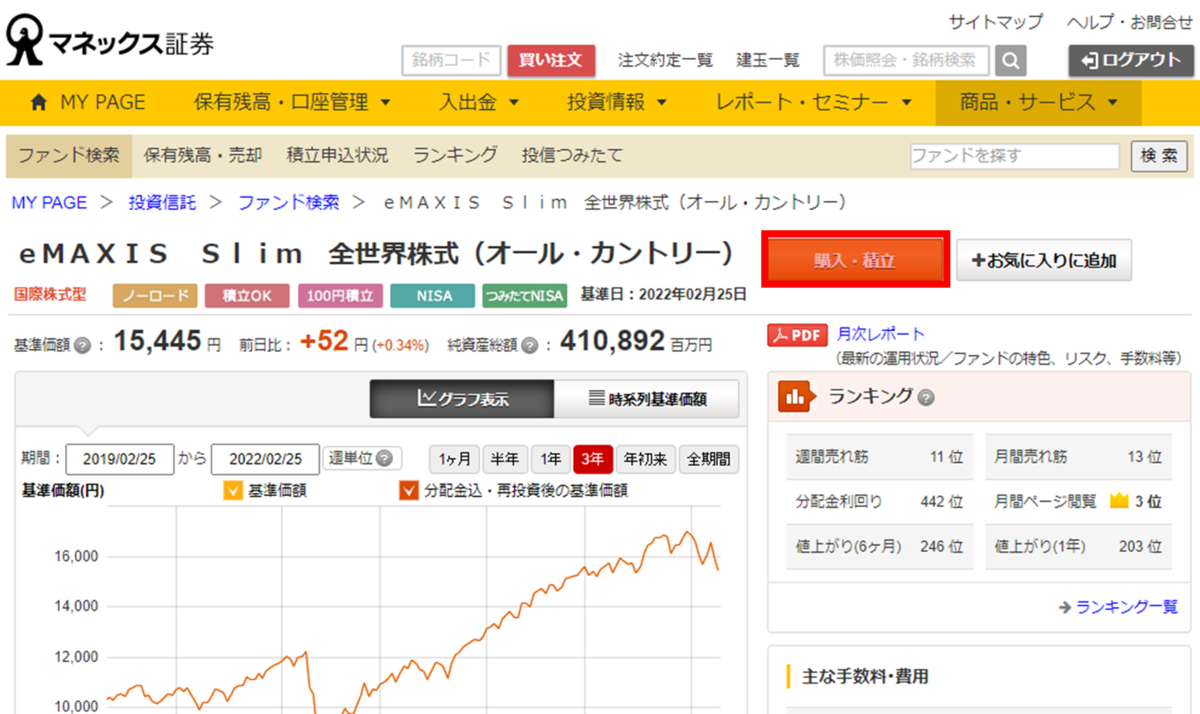Click 週間売れ筋 ranking row
Image resolution: width=1200 pixels, height=714 pixels.
879,457
